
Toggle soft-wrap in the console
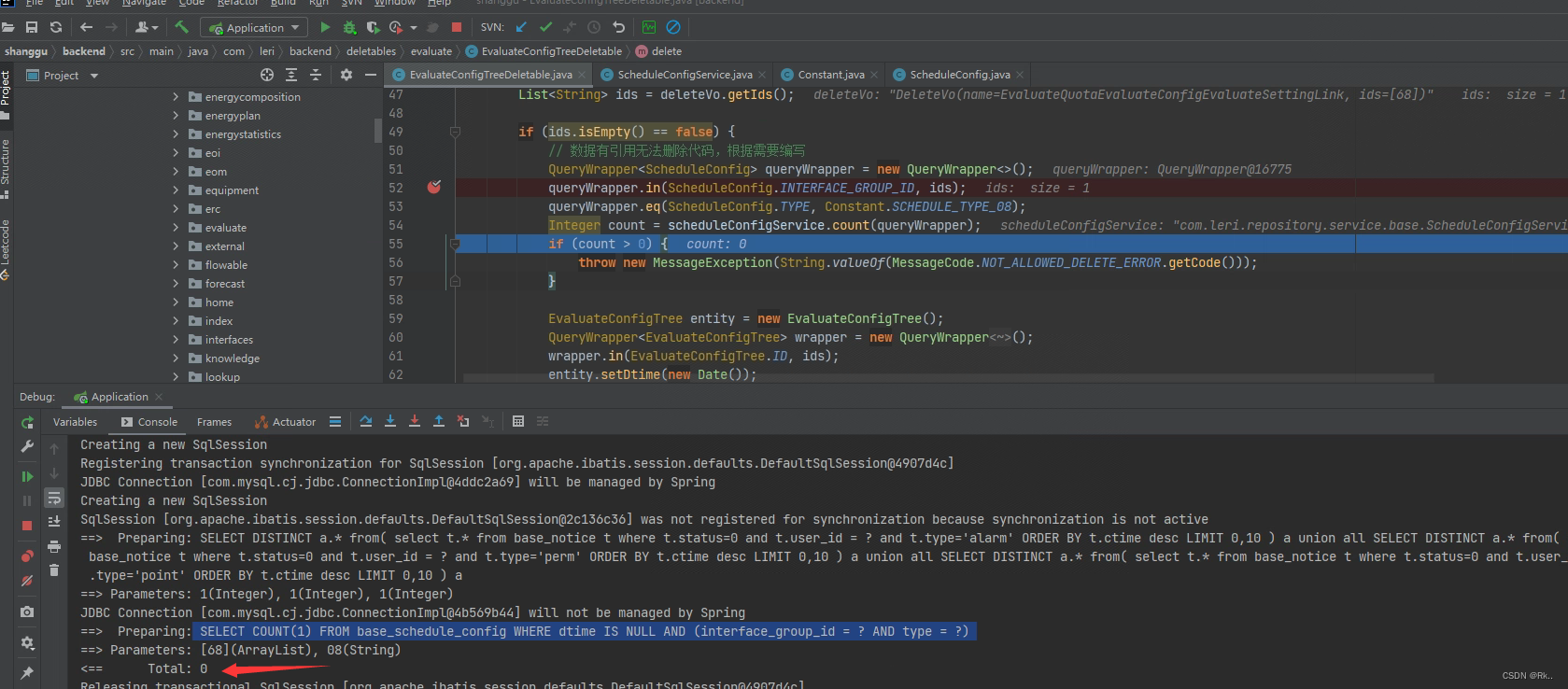54,498
